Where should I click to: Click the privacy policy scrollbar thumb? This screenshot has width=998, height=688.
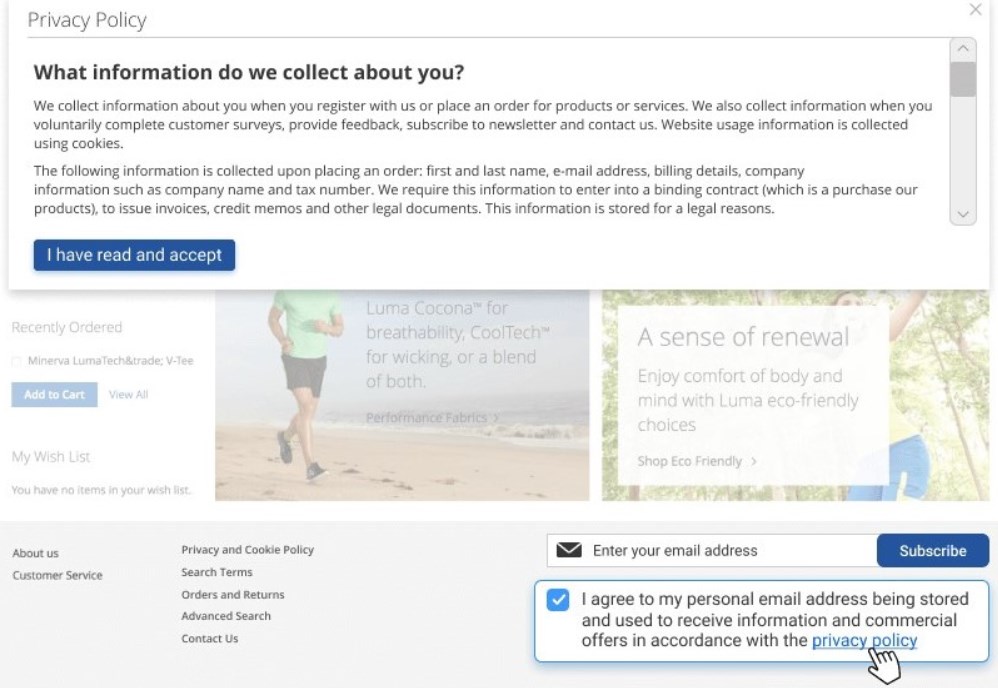962,79
